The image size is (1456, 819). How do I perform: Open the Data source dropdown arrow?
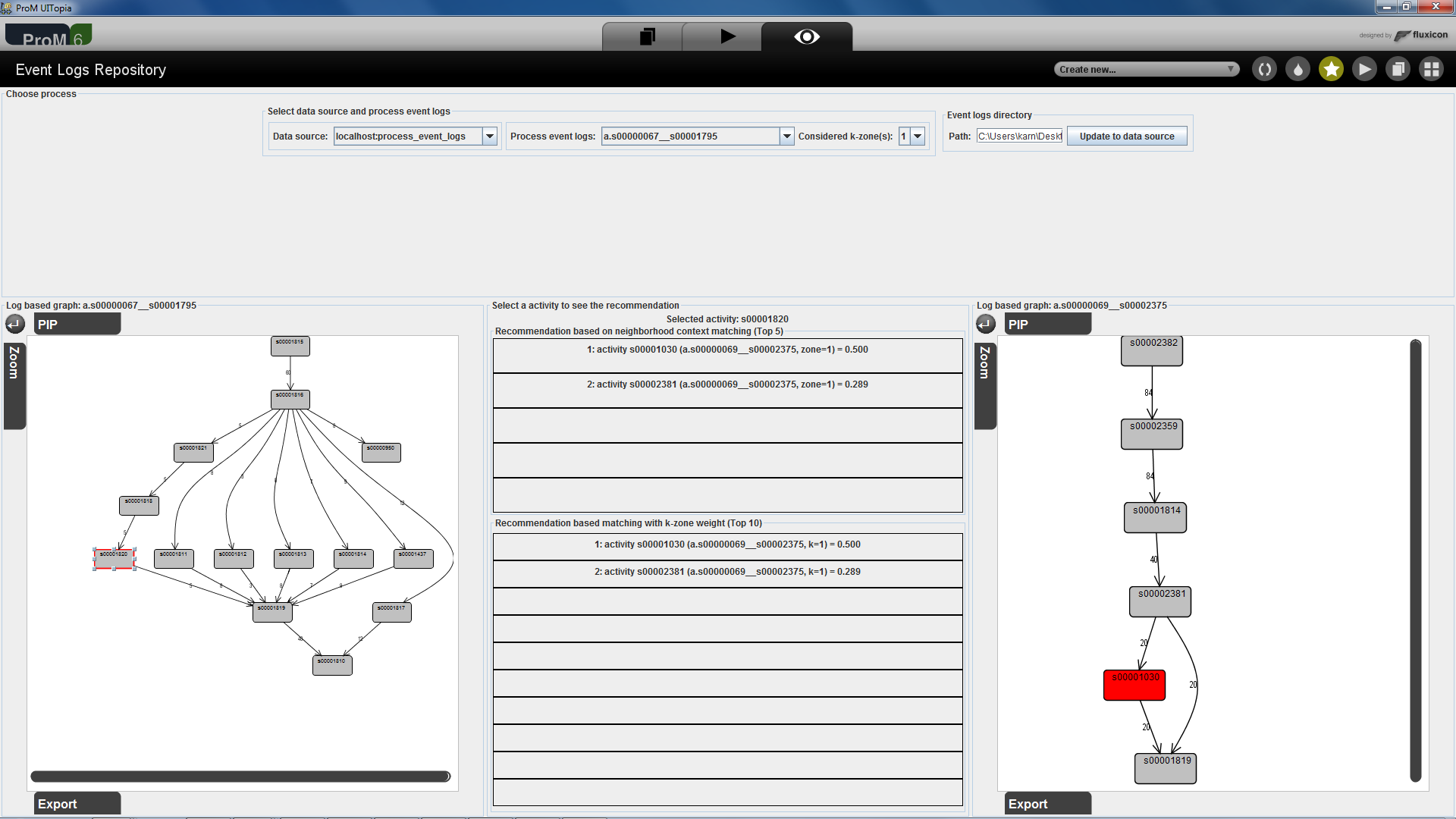pos(490,136)
